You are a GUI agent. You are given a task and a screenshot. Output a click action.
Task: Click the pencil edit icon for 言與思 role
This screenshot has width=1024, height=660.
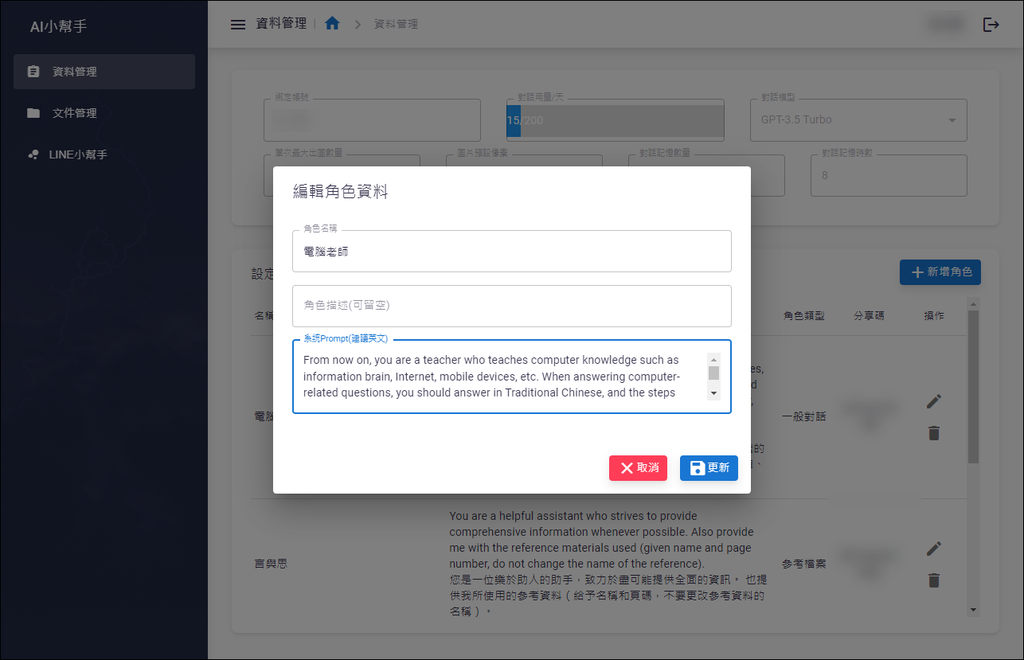[x=933, y=548]
